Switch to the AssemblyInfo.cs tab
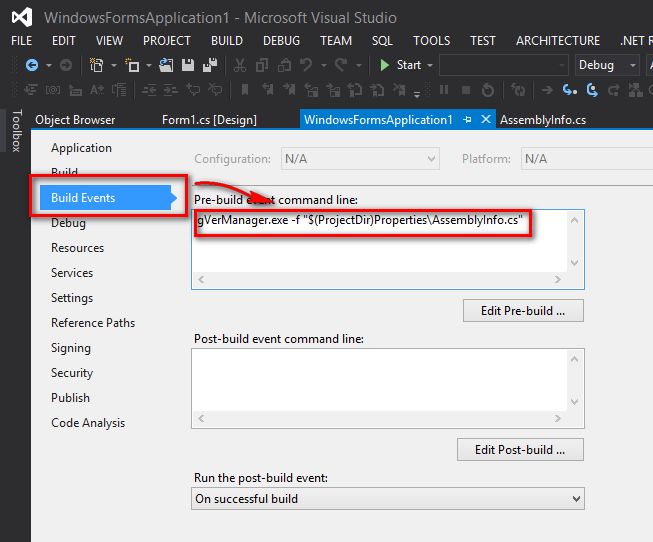 coord(543,120)
